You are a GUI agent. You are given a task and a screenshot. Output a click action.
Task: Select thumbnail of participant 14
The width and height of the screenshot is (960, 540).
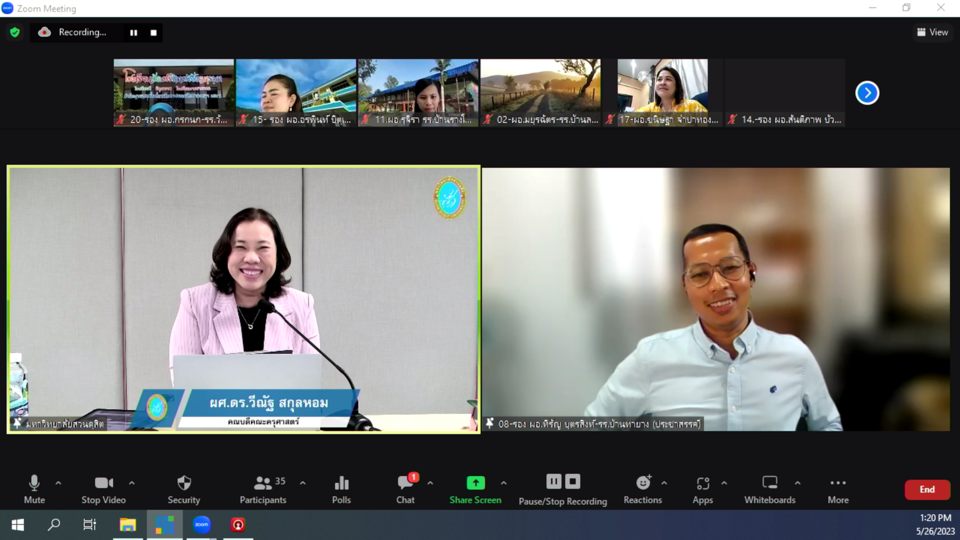785,92
